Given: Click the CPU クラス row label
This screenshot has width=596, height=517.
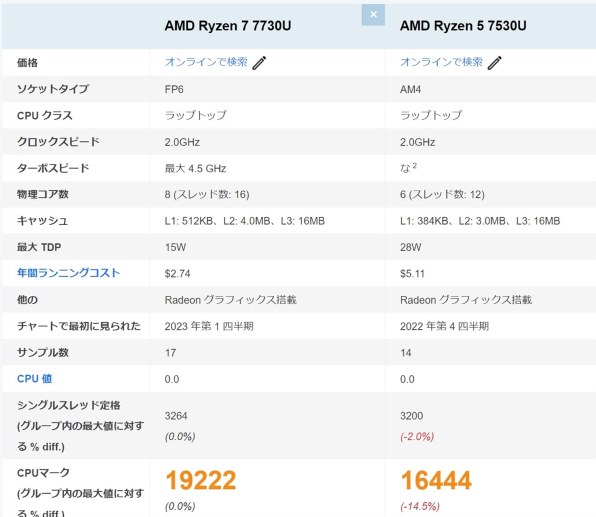Looking at the screenshot, I should point(44,115).
